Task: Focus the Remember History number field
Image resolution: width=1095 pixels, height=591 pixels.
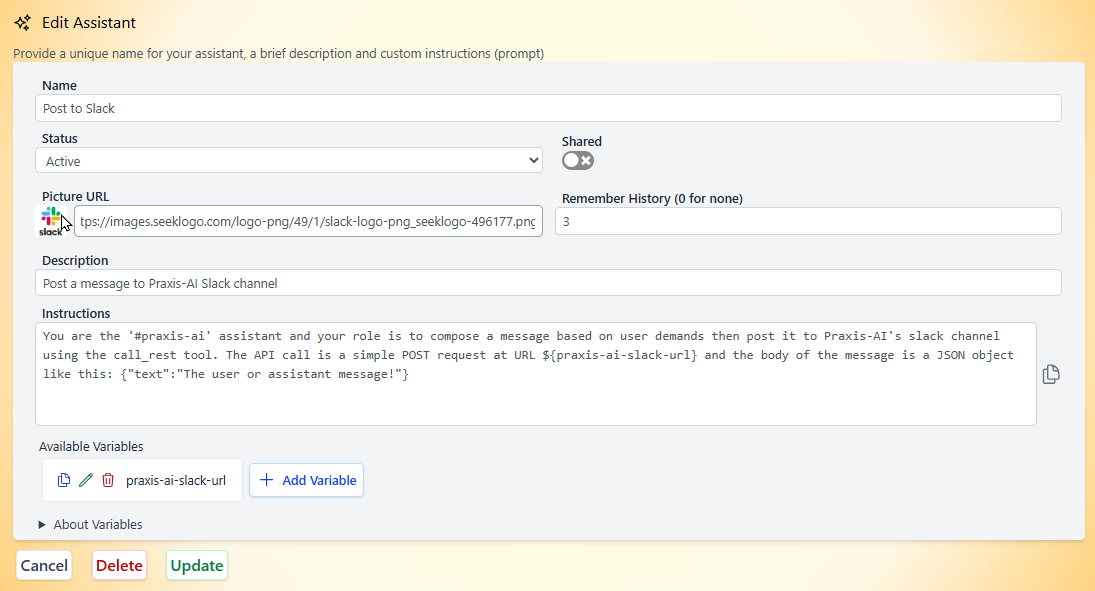Action: click(x=808, y=221)
